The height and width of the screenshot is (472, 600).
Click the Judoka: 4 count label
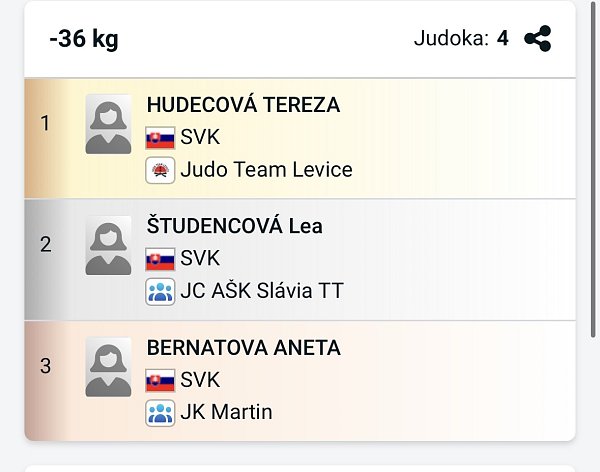461,39
